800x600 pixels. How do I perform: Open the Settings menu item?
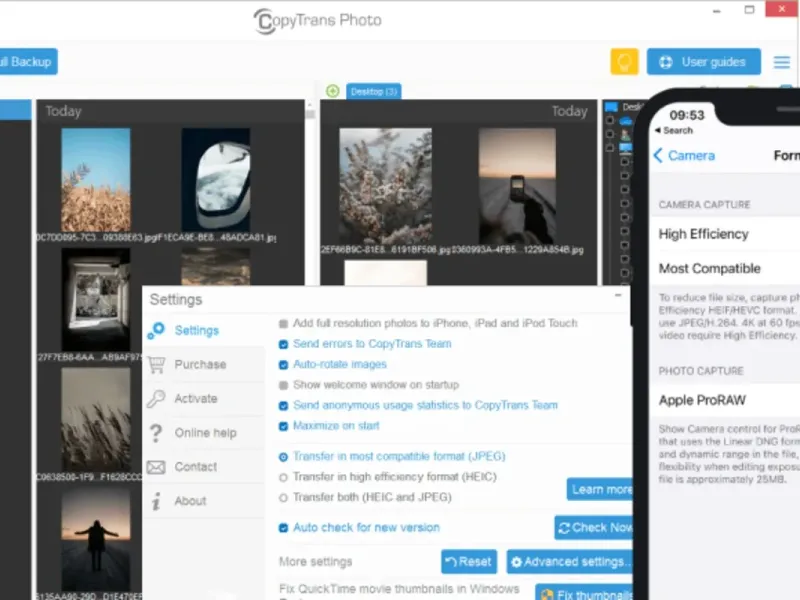click(204, 331)
